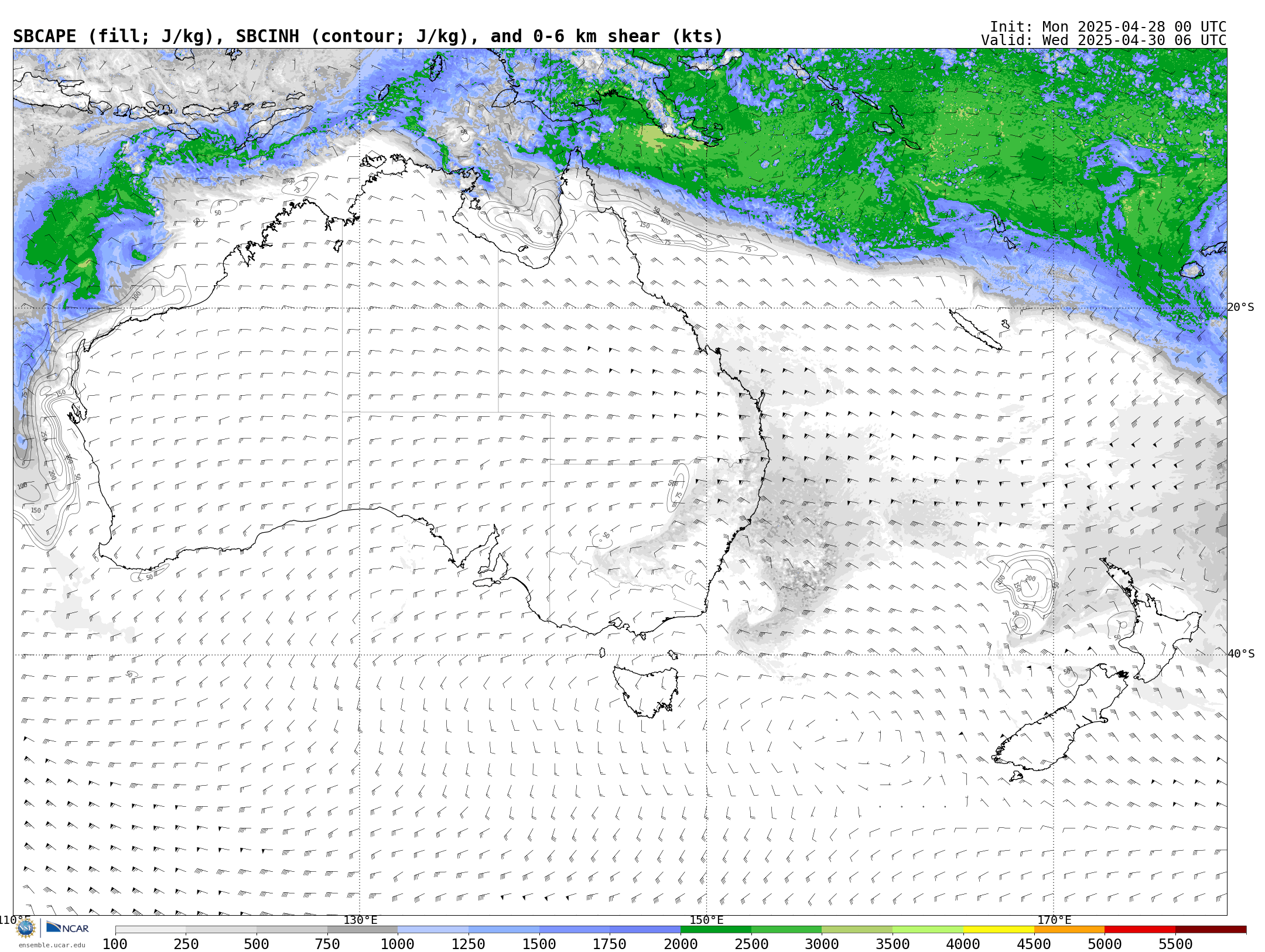This screenshot has height=952, width=1265.
Task: Click New Caledonia island on the map
Action: [x=975, y=330]
